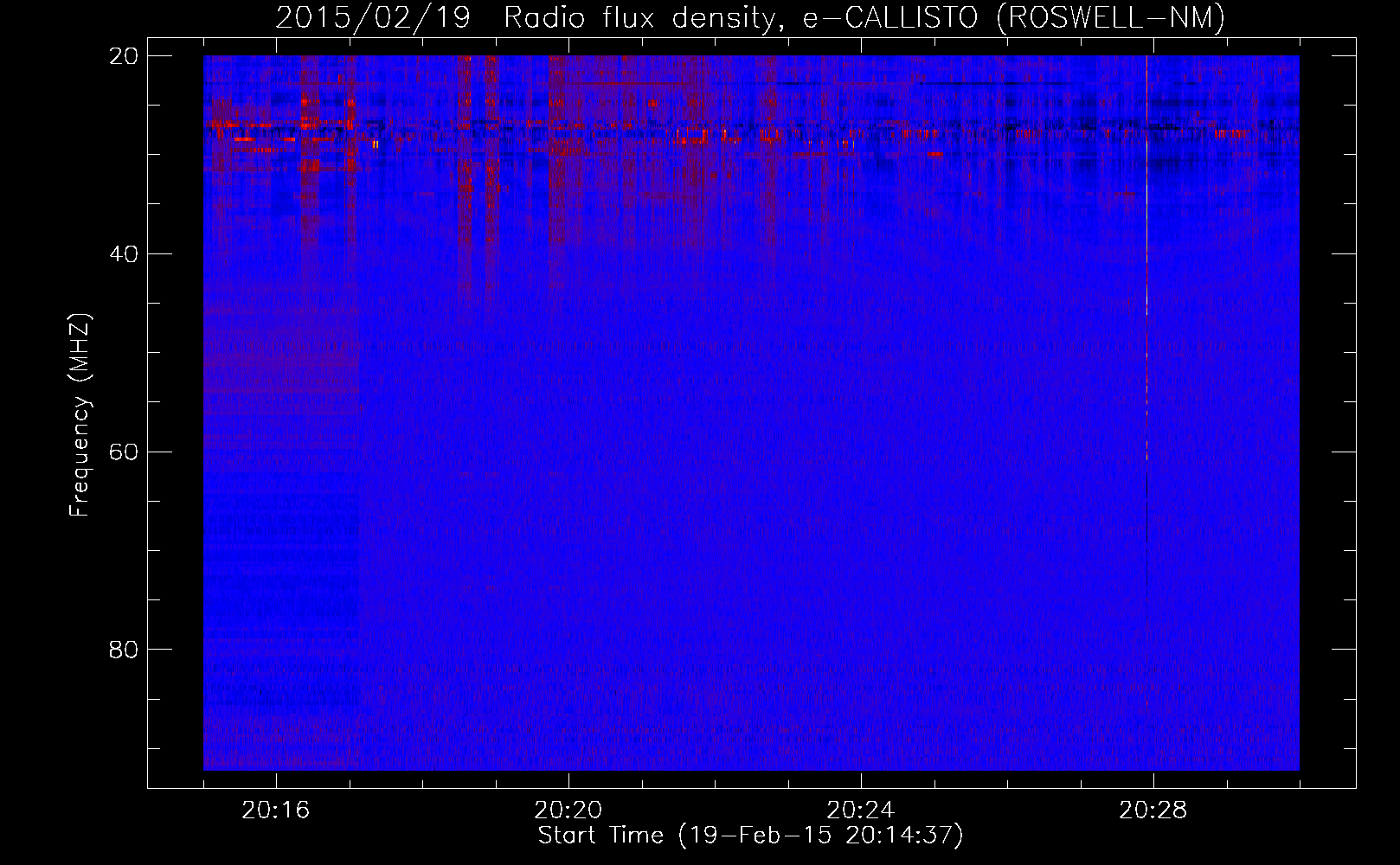Click the 80 frequency tick label

point(124,650)
